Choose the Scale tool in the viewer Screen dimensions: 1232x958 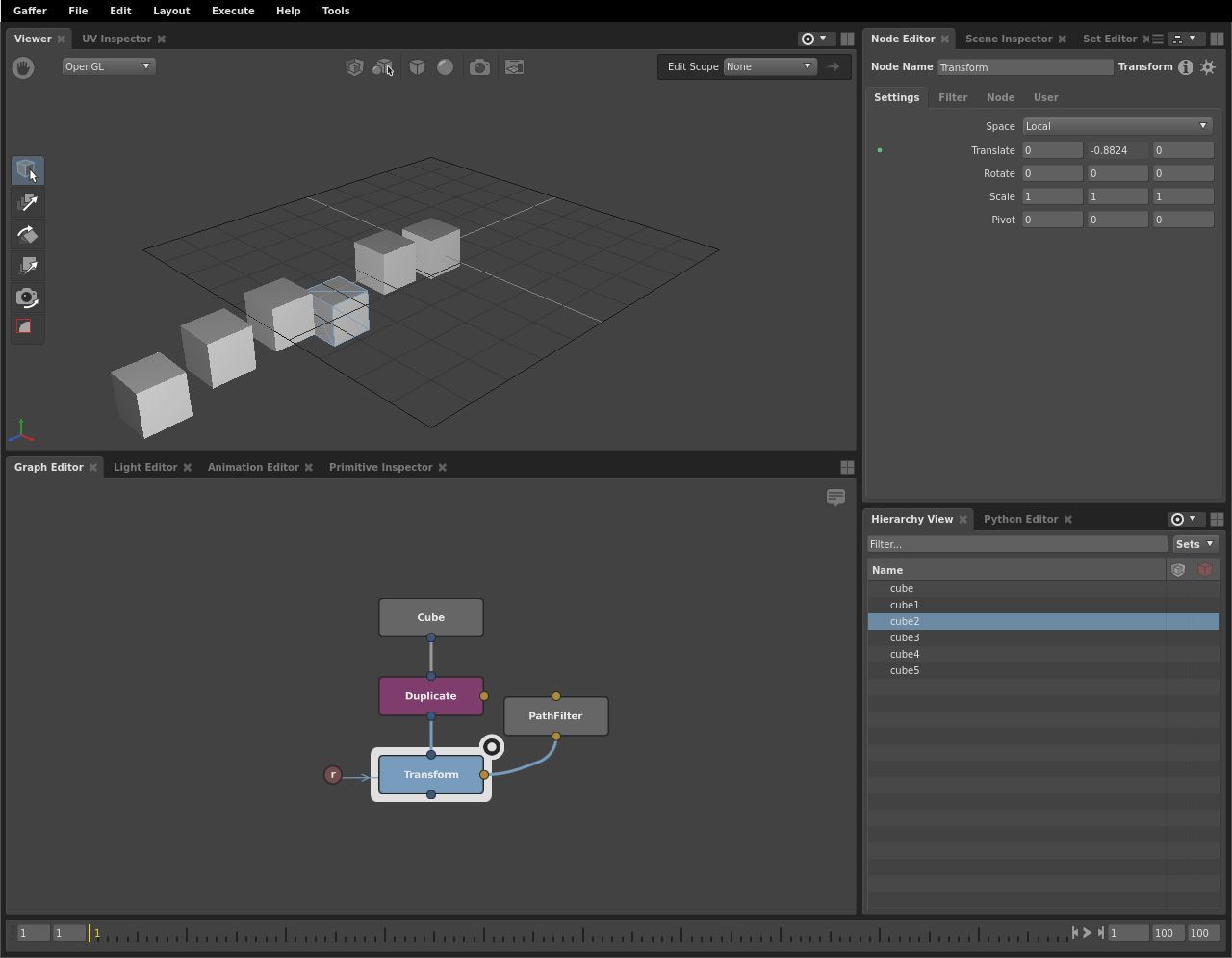[x=28, y=266]
